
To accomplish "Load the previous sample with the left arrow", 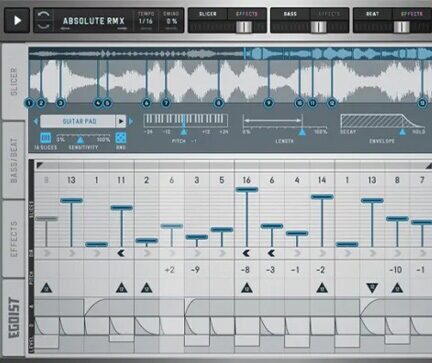I will tap(36, 121).
